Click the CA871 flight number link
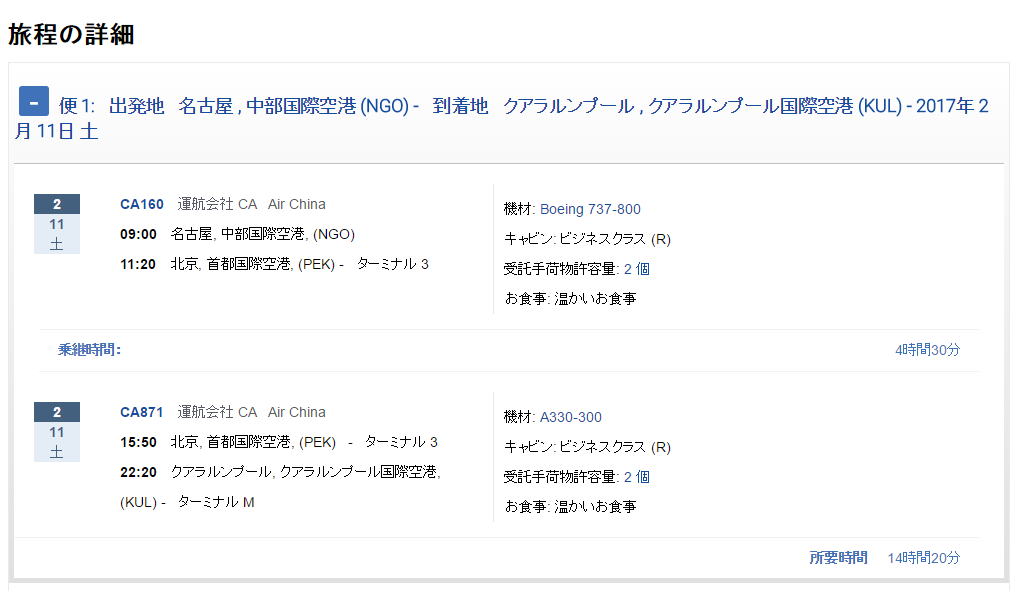Viewport: 1016px width, 591px height. (x=141, y=412)
